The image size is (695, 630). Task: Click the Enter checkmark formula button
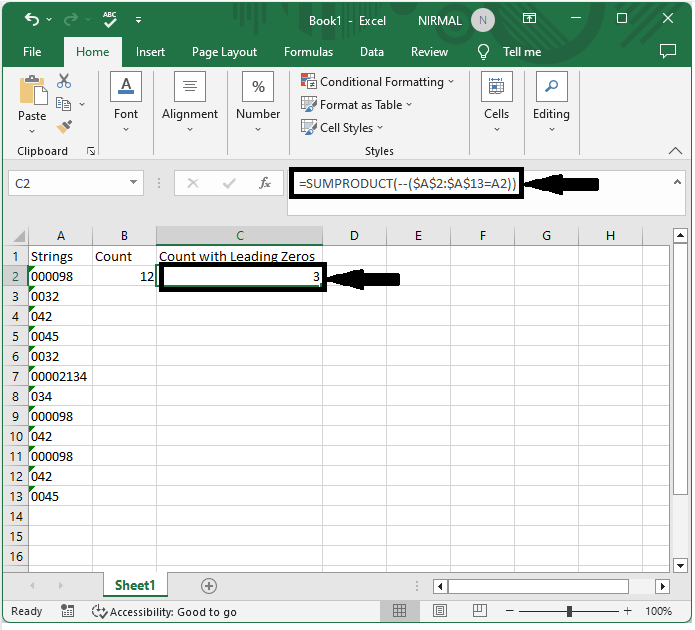coord(229,183)
